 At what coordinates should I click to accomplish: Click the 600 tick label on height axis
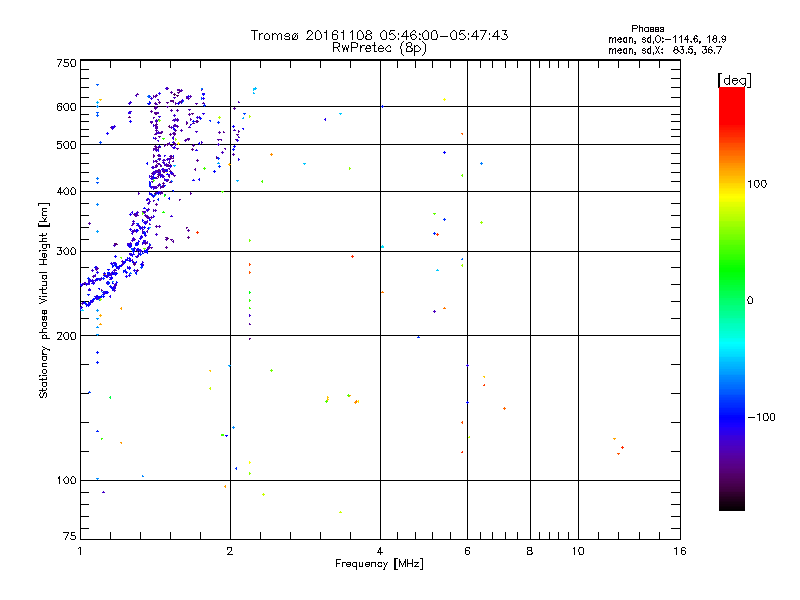click(x=66, y=107)
